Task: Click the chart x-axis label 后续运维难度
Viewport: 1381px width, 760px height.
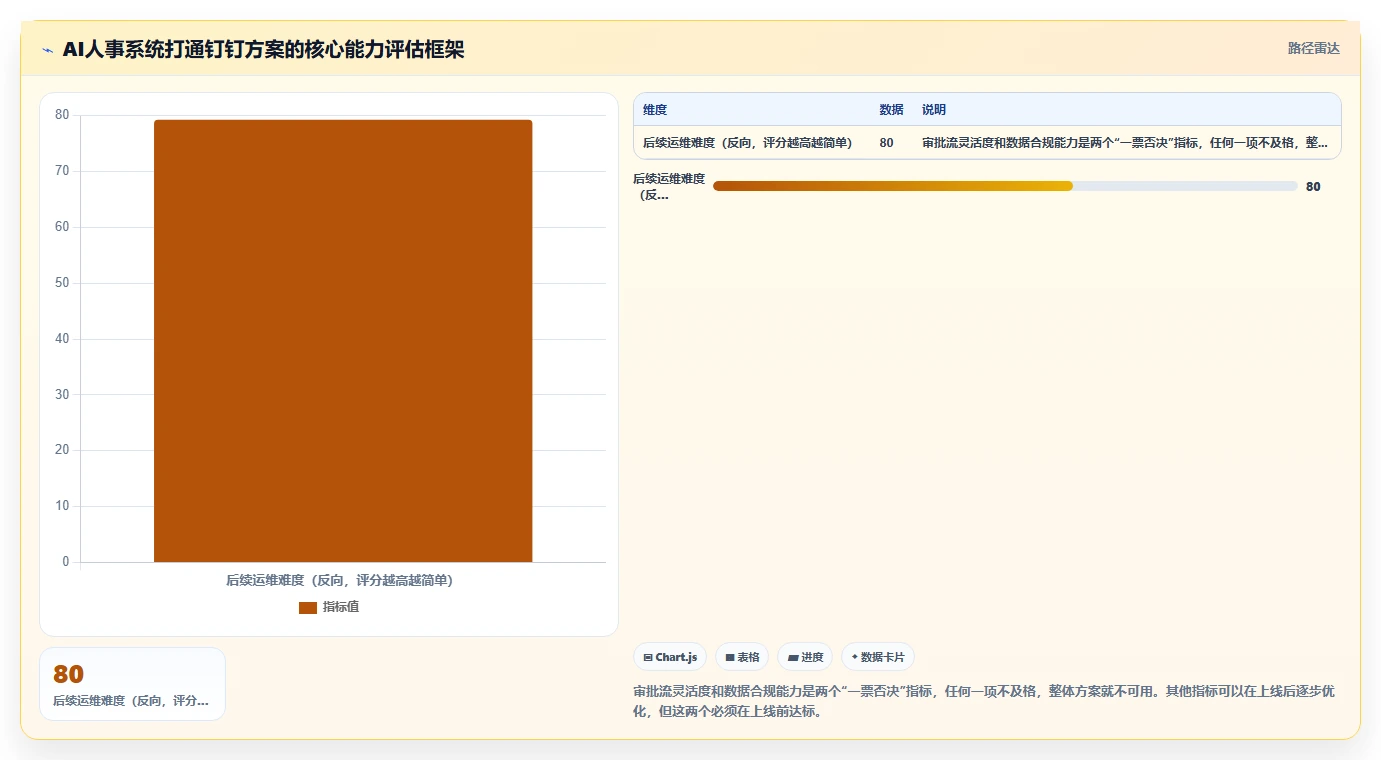Action: coord(340,580)
